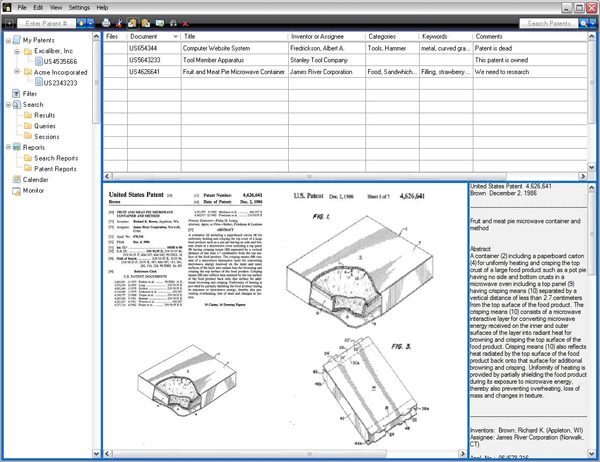600x462 pixels.
Task: Click the envelope email icon in the toolbar
Action: tap(160, 23)
